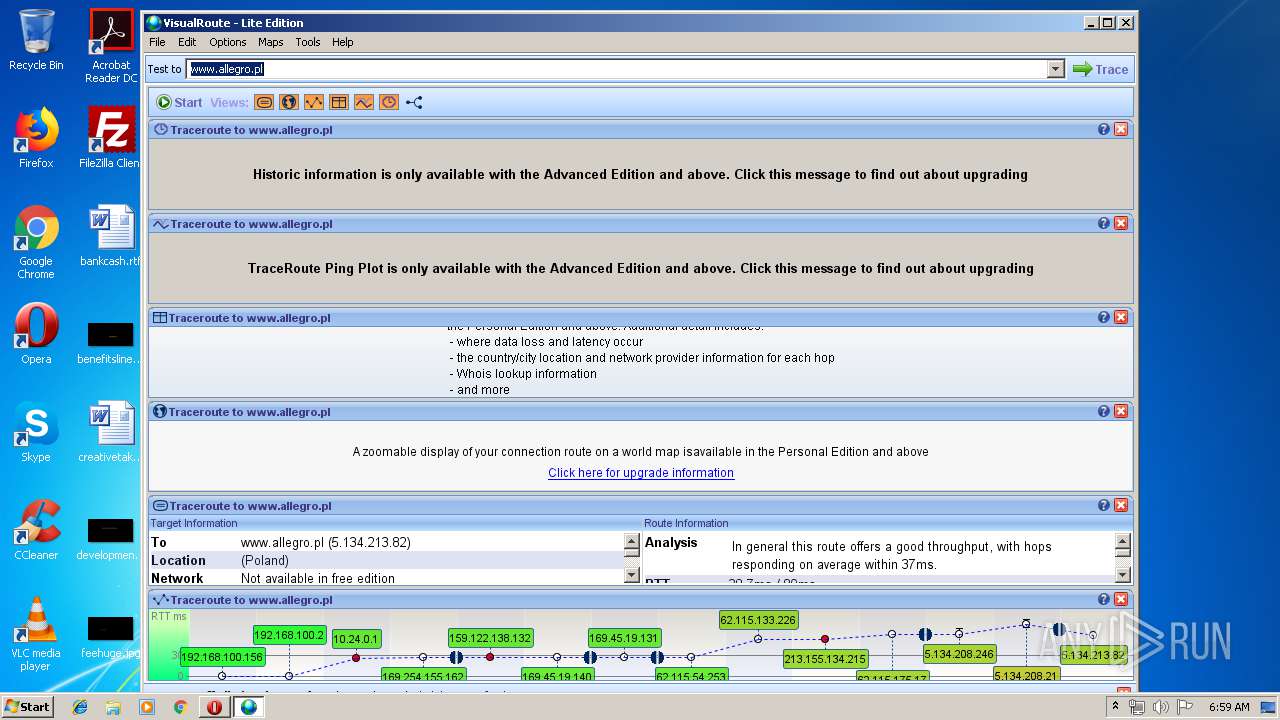Toggle the ping plot view icon
Viewport: 1280px width, 720px height.
[x=364, y=102]
